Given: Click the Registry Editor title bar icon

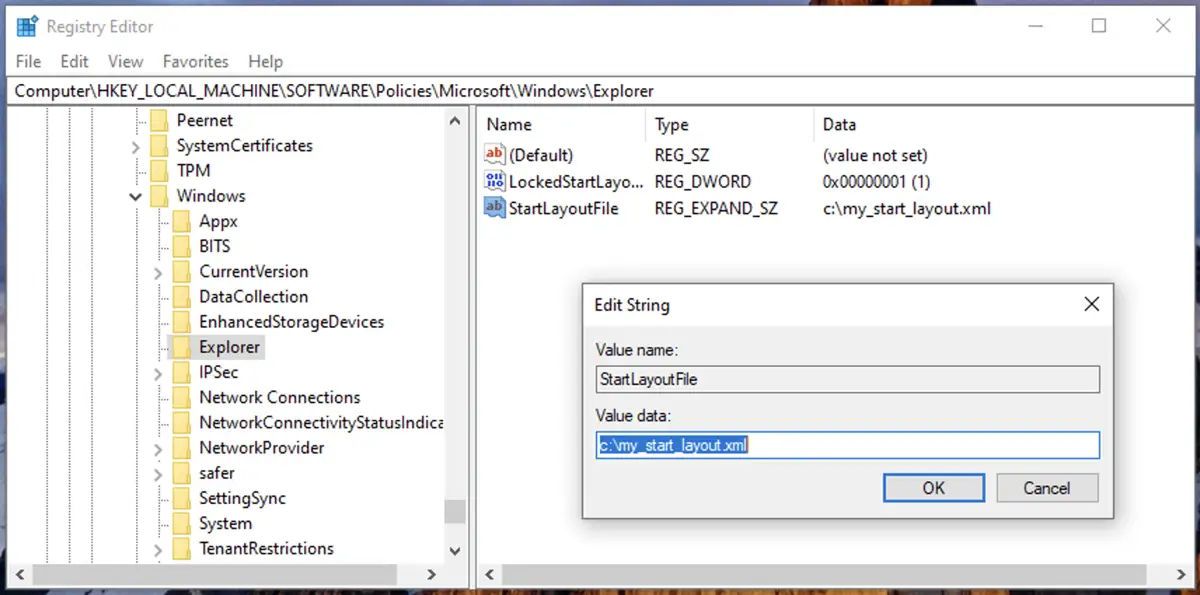Looking at the screenshot, I should [x=27, y=27].
